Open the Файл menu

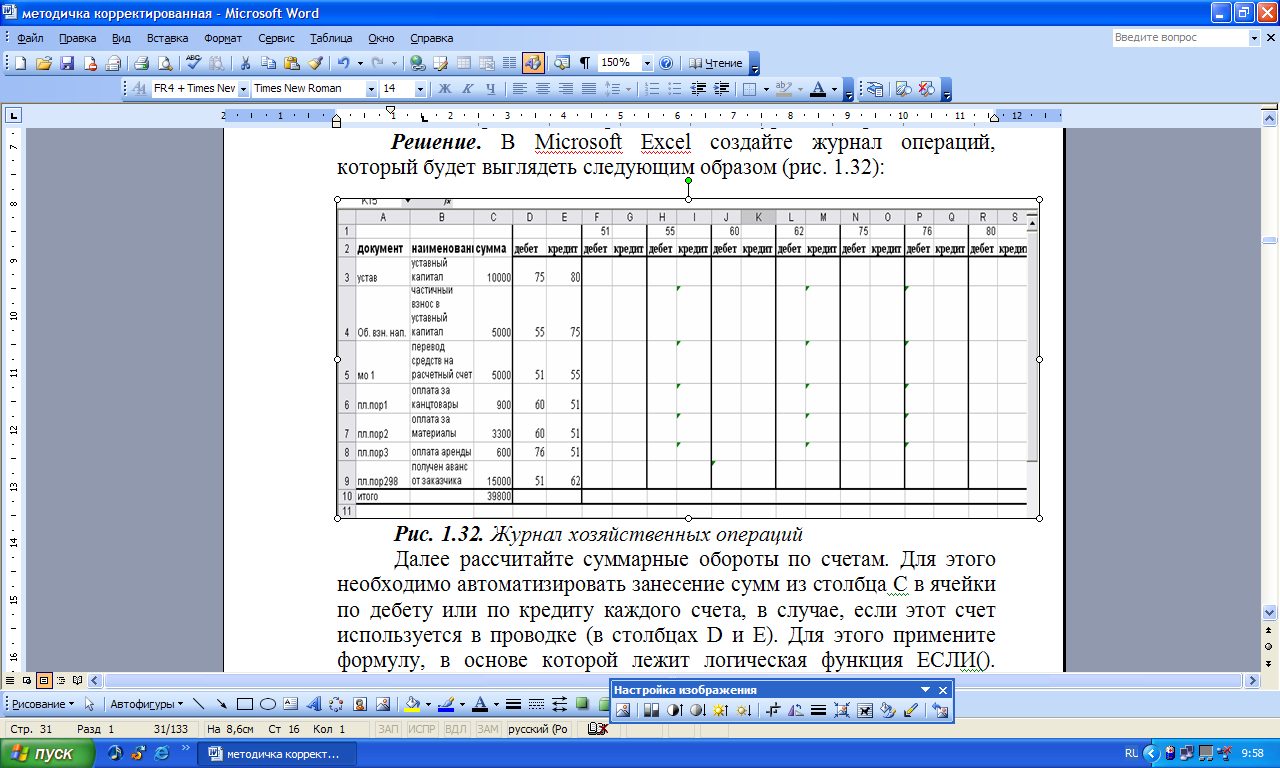point(29,38)
